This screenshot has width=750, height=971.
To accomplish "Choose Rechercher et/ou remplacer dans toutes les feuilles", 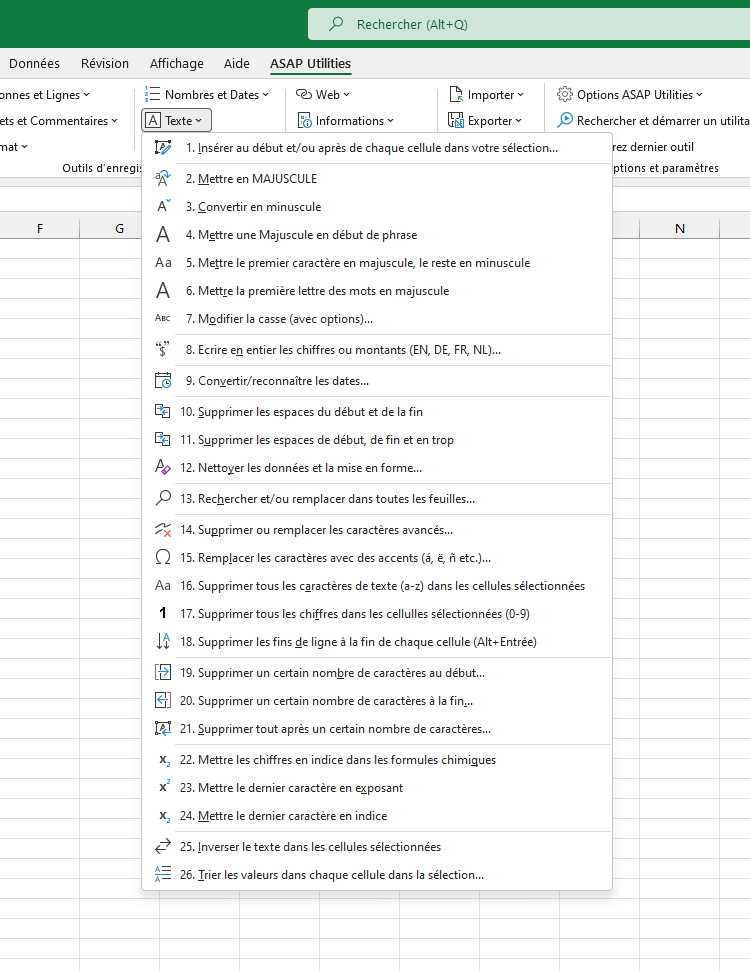I will click(377, 499).
